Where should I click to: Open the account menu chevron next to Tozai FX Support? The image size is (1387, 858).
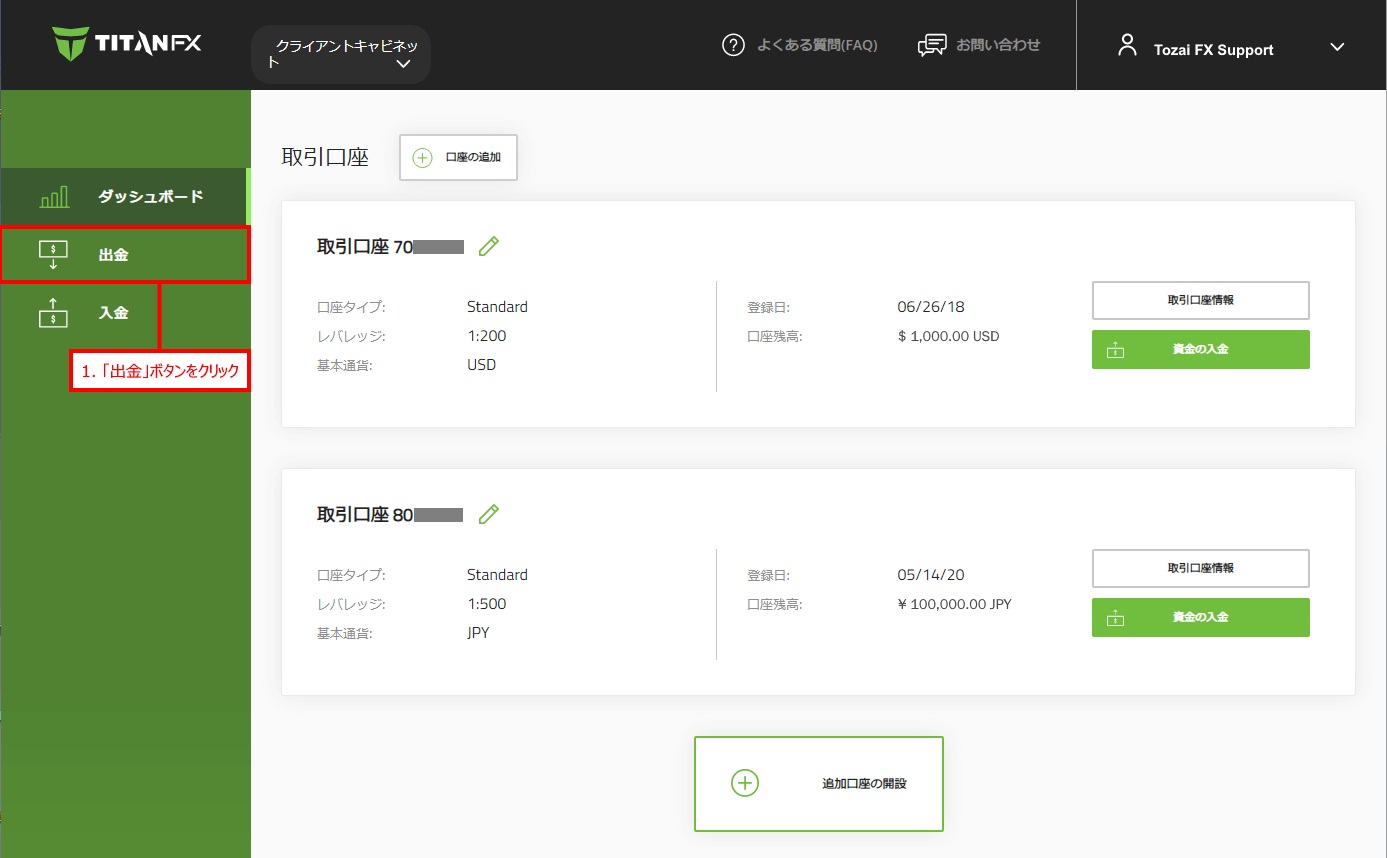pyautogui.click(x=1337, y=45)
